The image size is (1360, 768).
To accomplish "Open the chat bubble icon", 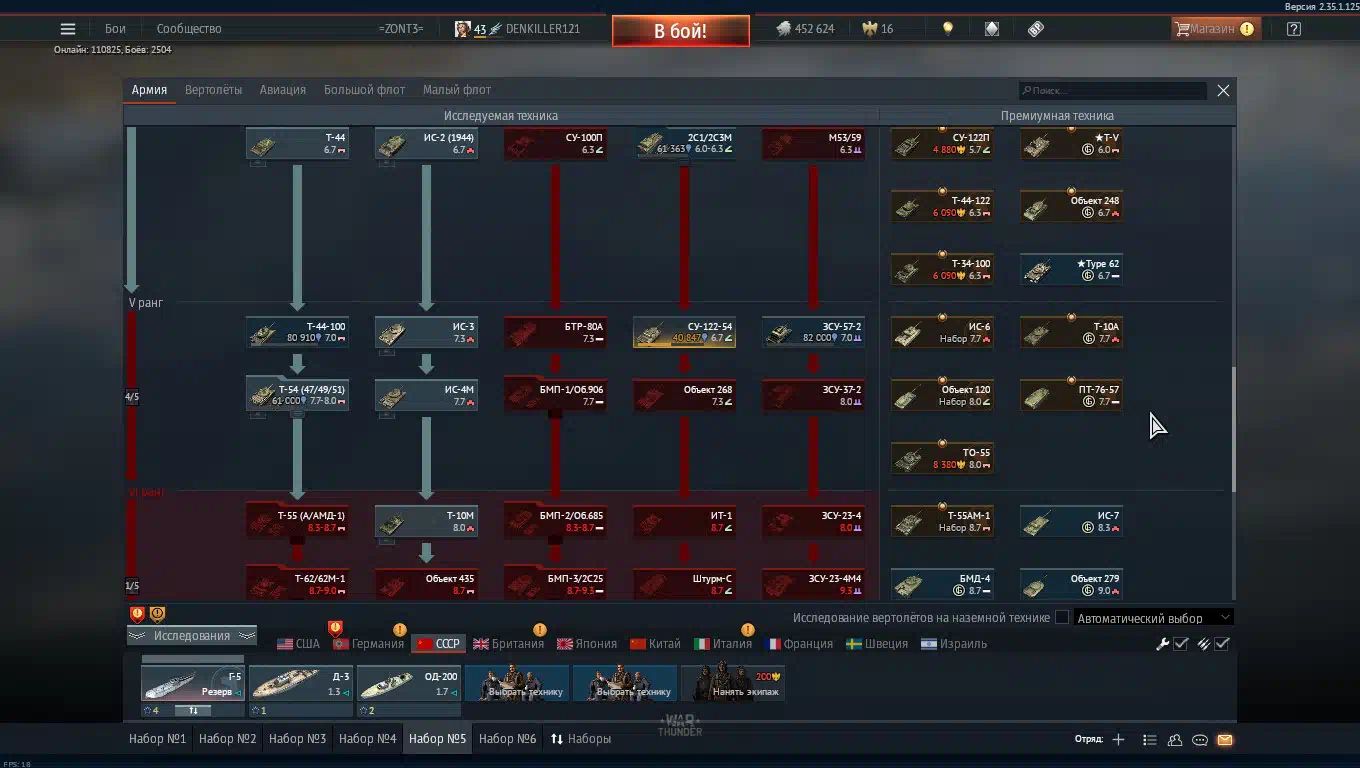I will pos(1200,740).
